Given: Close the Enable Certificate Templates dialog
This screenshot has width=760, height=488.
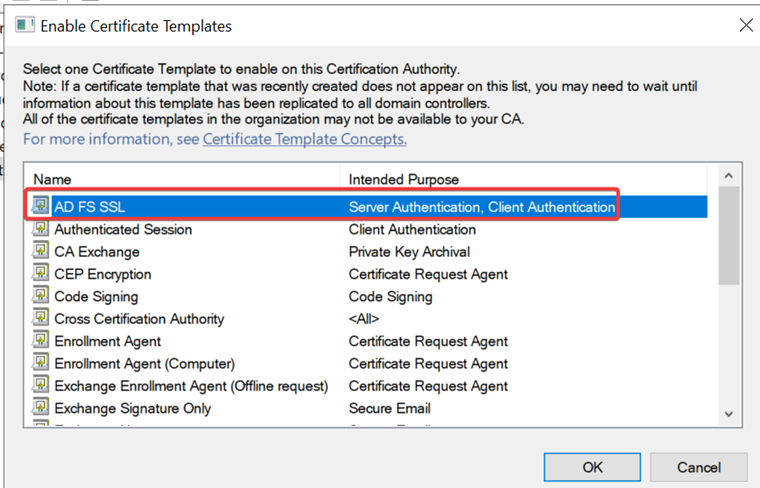Looking at the screenshot, I should point(745,25).
